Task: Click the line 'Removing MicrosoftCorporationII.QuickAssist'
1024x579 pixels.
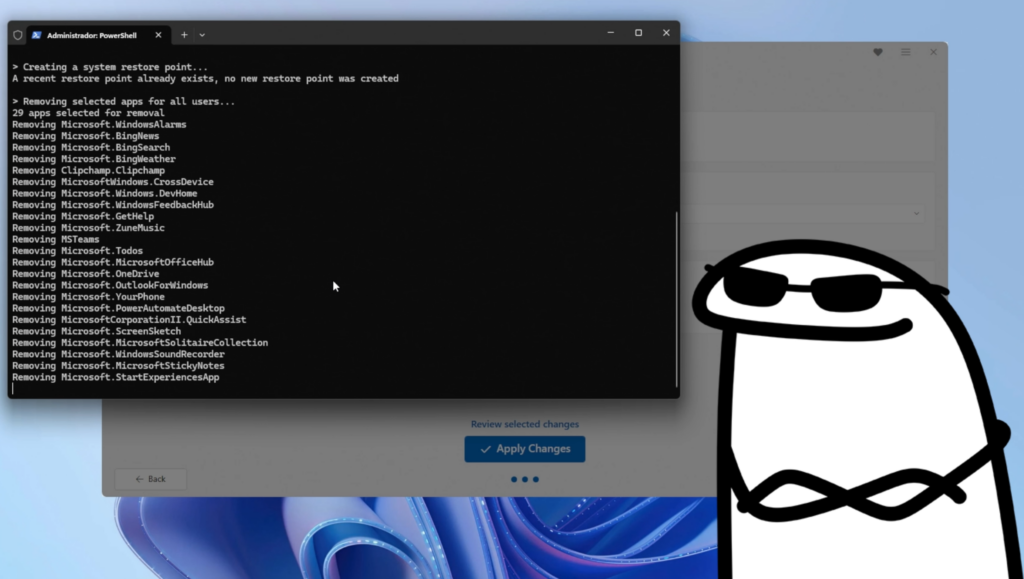Action: pos(129,320)
